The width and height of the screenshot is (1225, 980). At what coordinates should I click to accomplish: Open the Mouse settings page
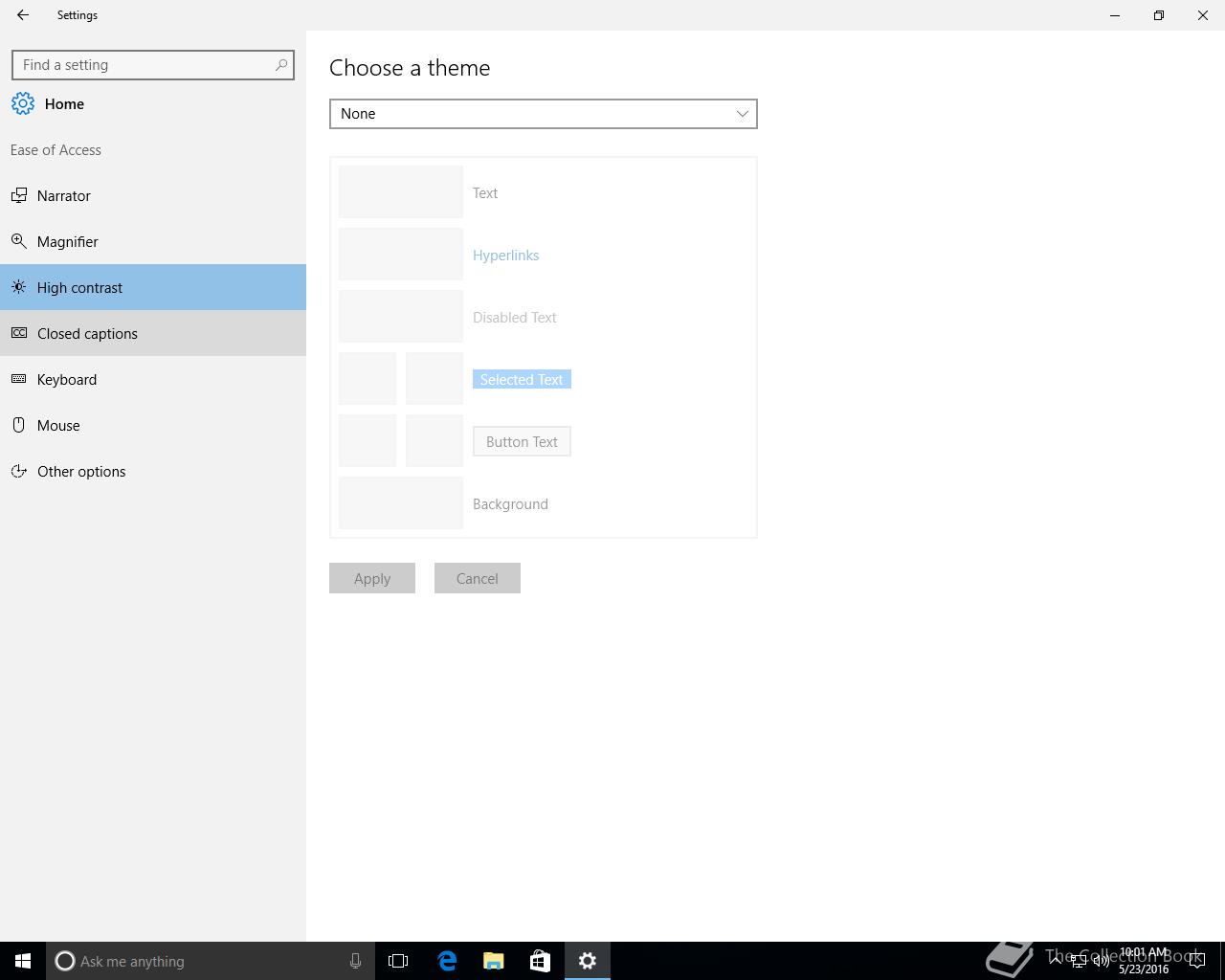(x=153, y=425)
